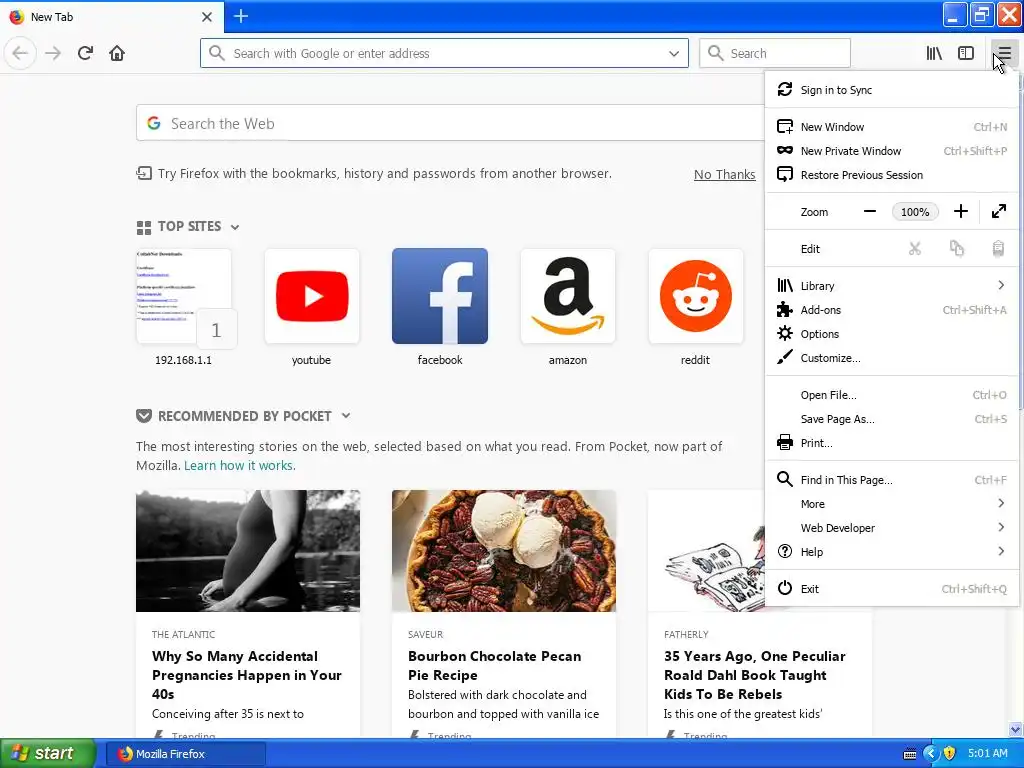The height and width of the screenshot is (768, 1024).
Task: Exit Firefox from the menu
Action: tap(891, 589)
